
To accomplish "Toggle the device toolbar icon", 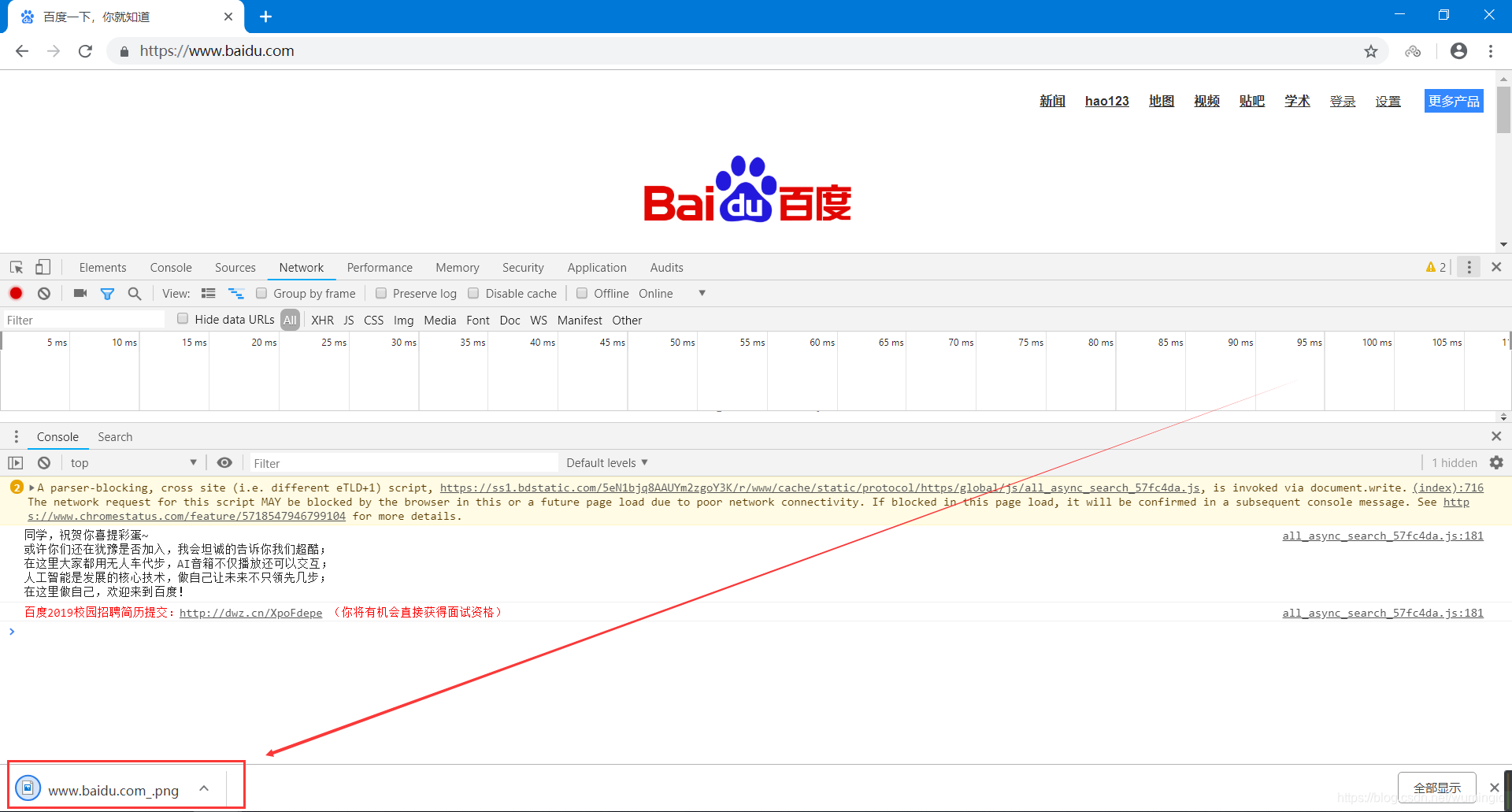I will click(x=43, y=268).
